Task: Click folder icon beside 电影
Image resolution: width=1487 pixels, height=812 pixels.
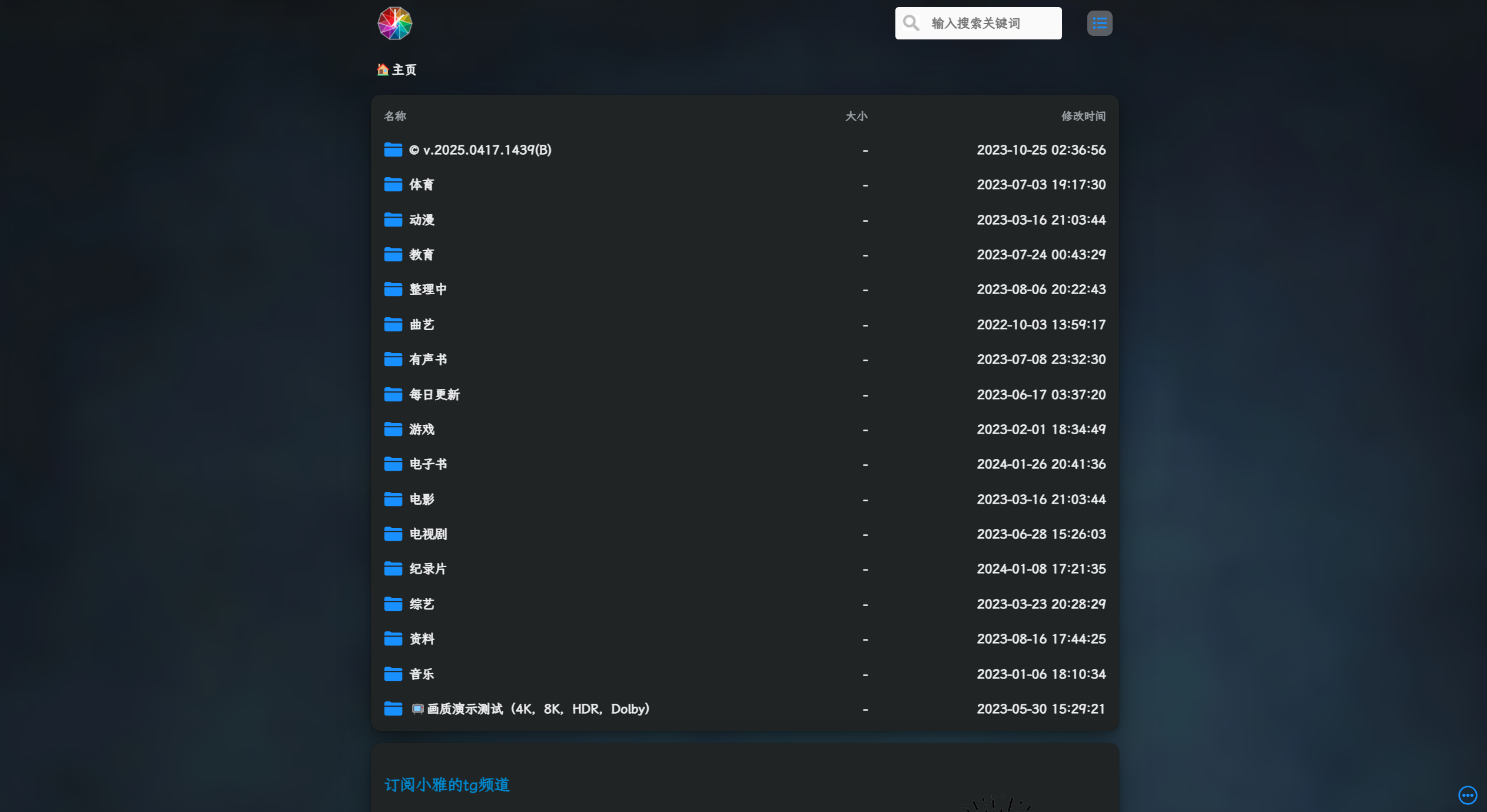Action: click(393, 500)
